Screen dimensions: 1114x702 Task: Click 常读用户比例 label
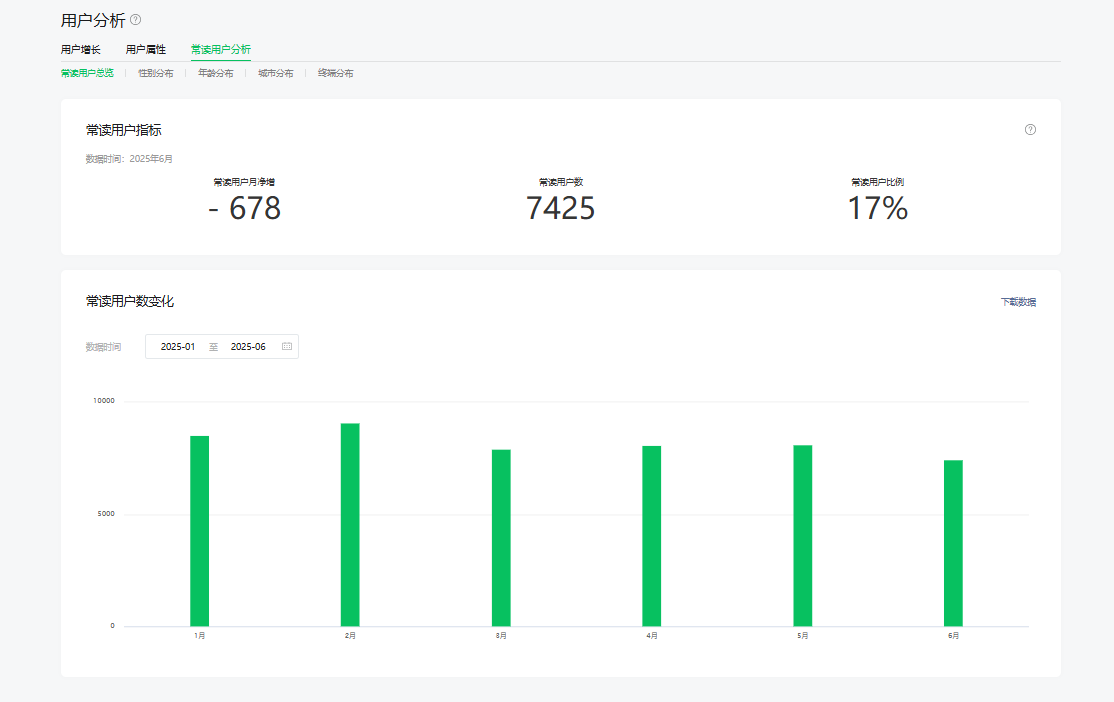click(x=877, y=182)
